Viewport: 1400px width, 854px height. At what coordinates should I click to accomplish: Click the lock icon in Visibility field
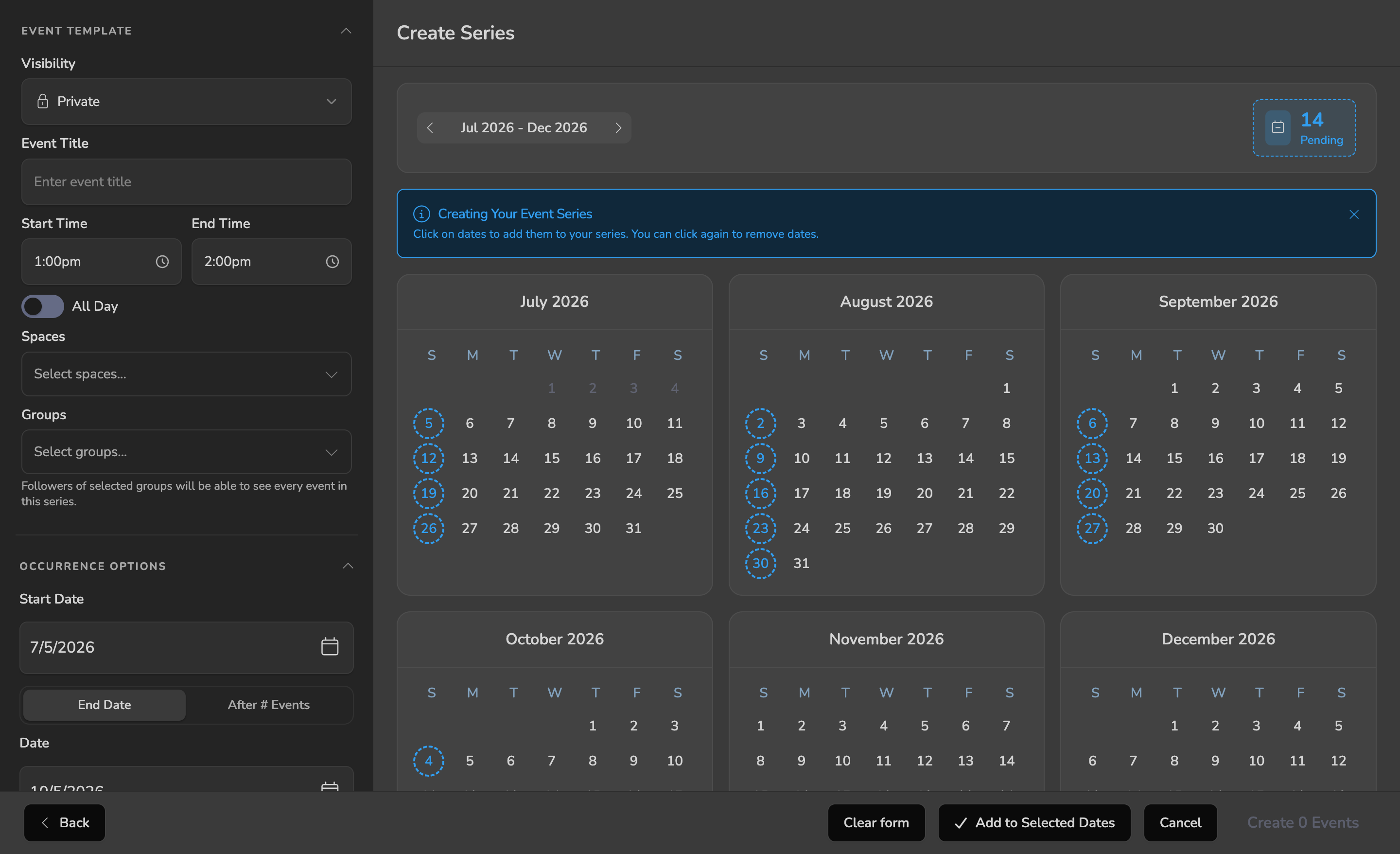[x=43, y=101]
